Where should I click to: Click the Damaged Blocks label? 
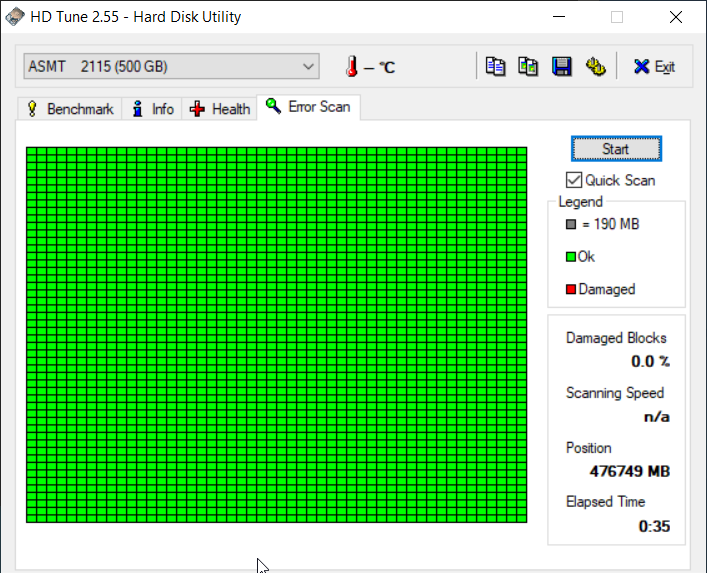click(616, 338)
